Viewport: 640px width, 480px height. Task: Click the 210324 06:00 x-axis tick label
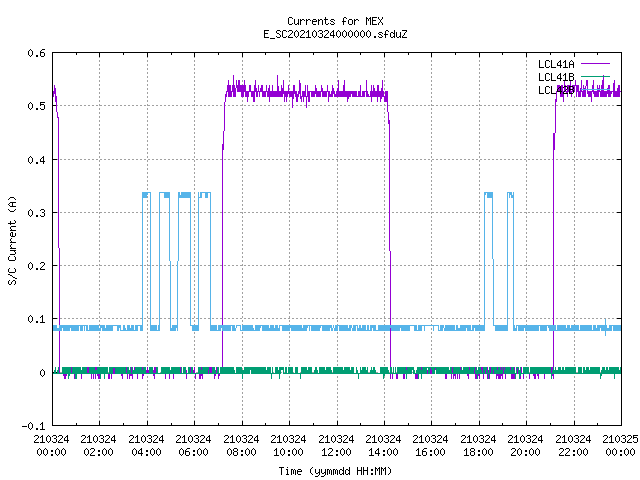click(193, 446)
